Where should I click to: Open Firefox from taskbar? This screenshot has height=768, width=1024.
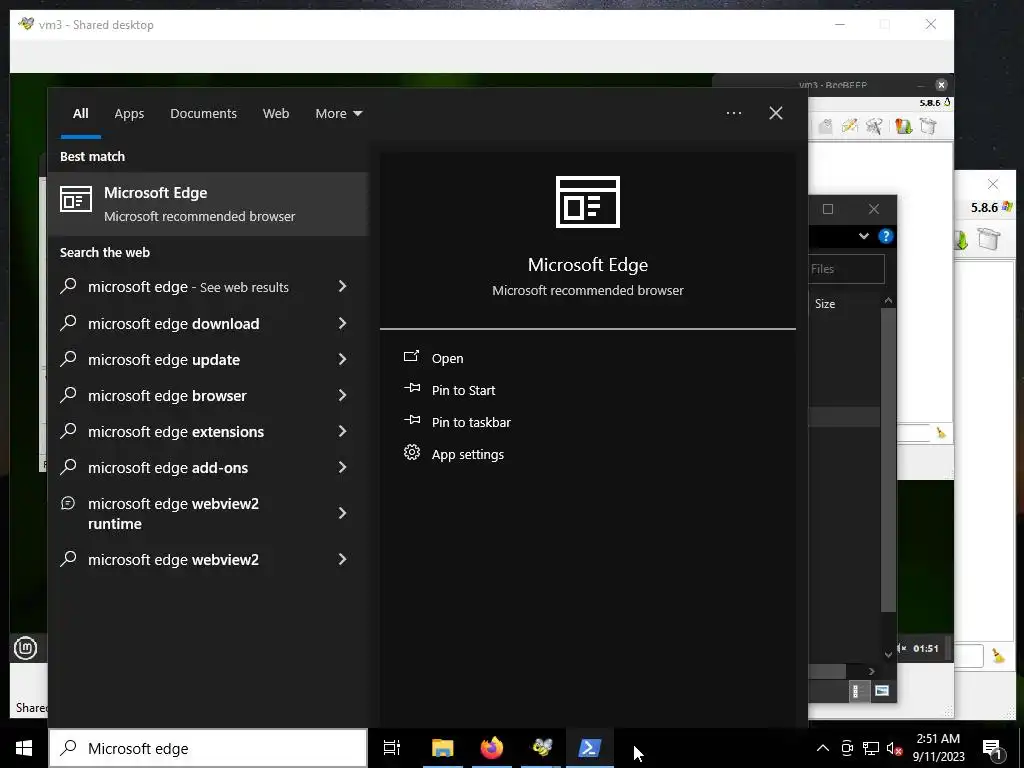coord(492,748)
